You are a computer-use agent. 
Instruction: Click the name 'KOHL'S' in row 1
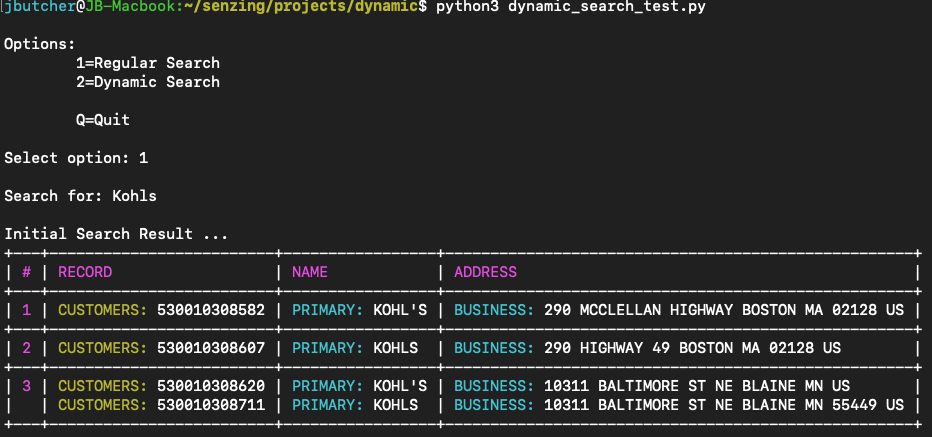[400, 310]
